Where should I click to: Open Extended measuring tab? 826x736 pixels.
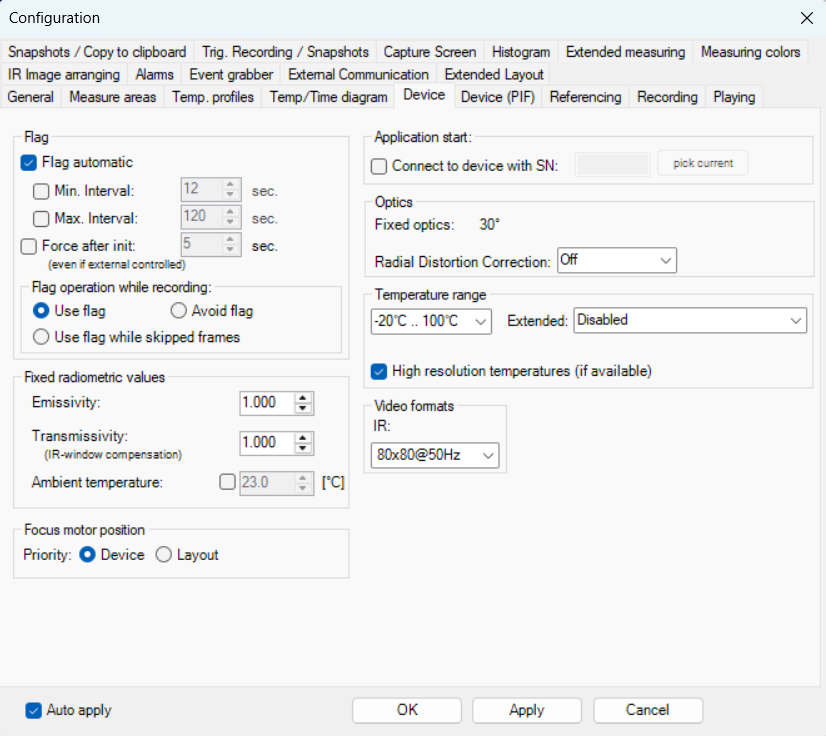tap(625, 52)
